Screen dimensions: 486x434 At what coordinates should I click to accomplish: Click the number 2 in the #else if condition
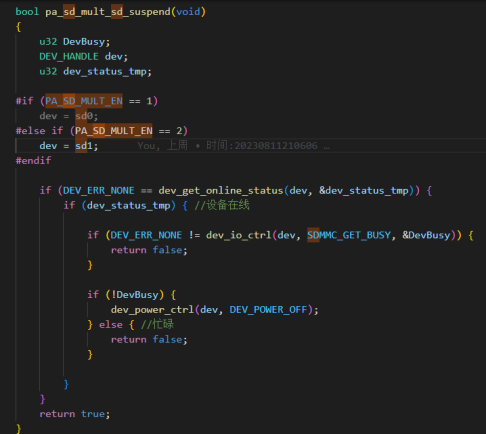tap(179, 131)
